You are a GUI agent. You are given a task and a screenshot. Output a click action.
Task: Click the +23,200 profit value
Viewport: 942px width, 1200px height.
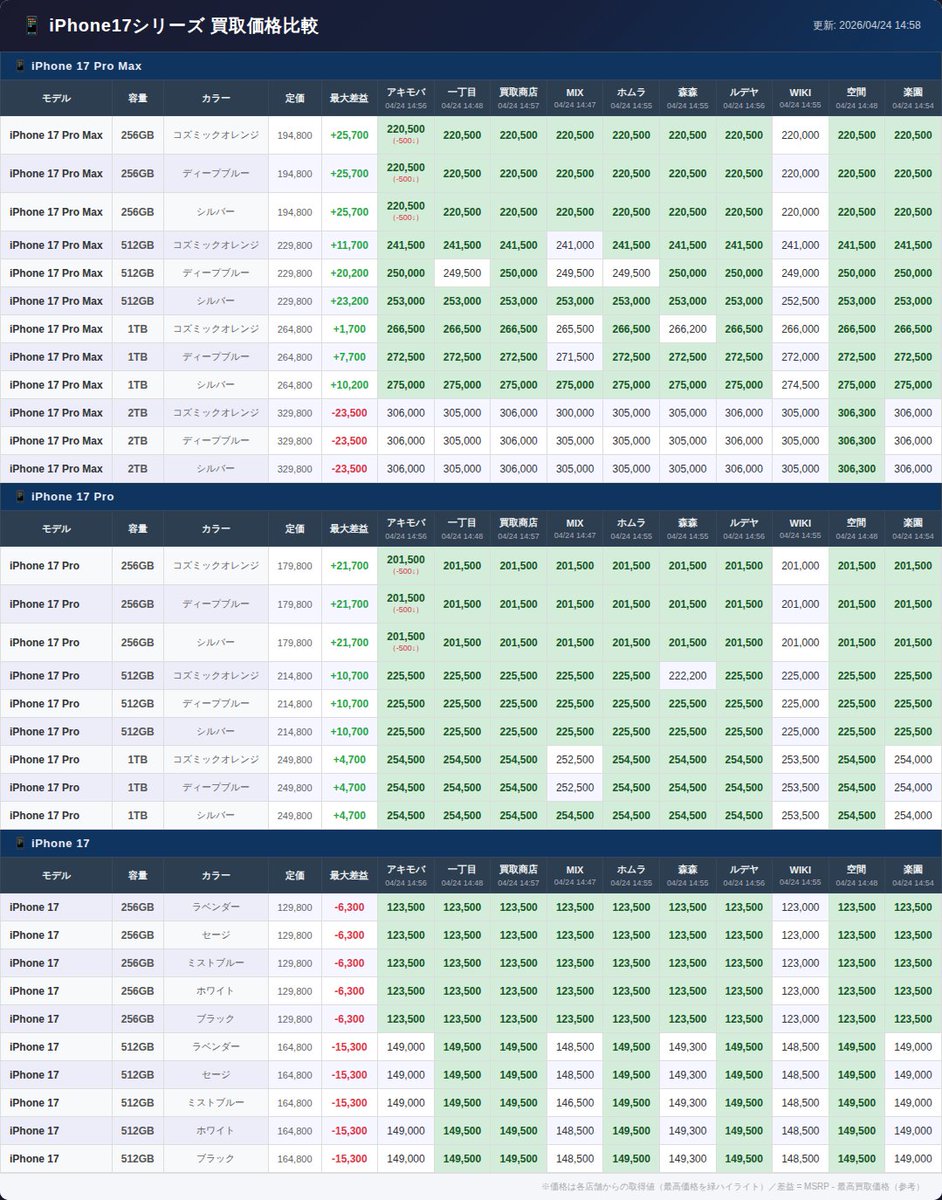[x=349, y=301]
